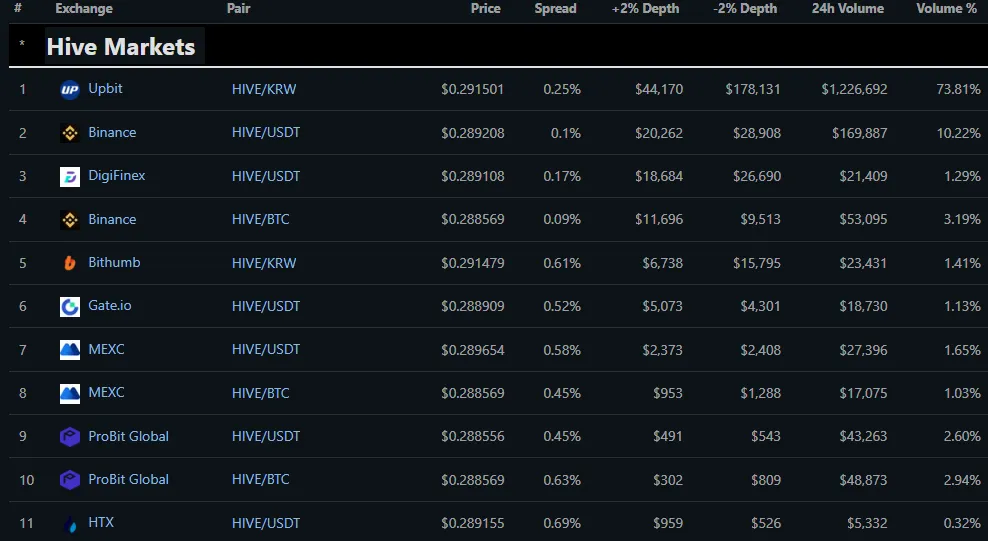Viewport: 988px width, 541px height.
Task: Open the DigiFinex exchange link
Action: [x=117, y=176]
